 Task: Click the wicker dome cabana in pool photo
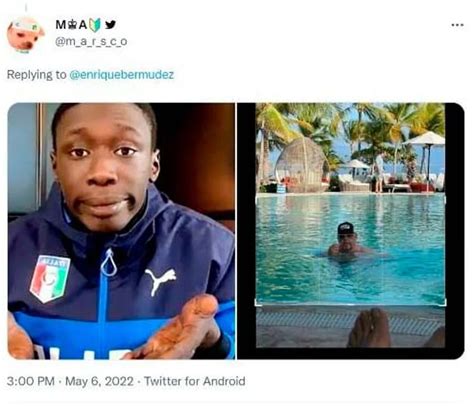click(302, 165)
